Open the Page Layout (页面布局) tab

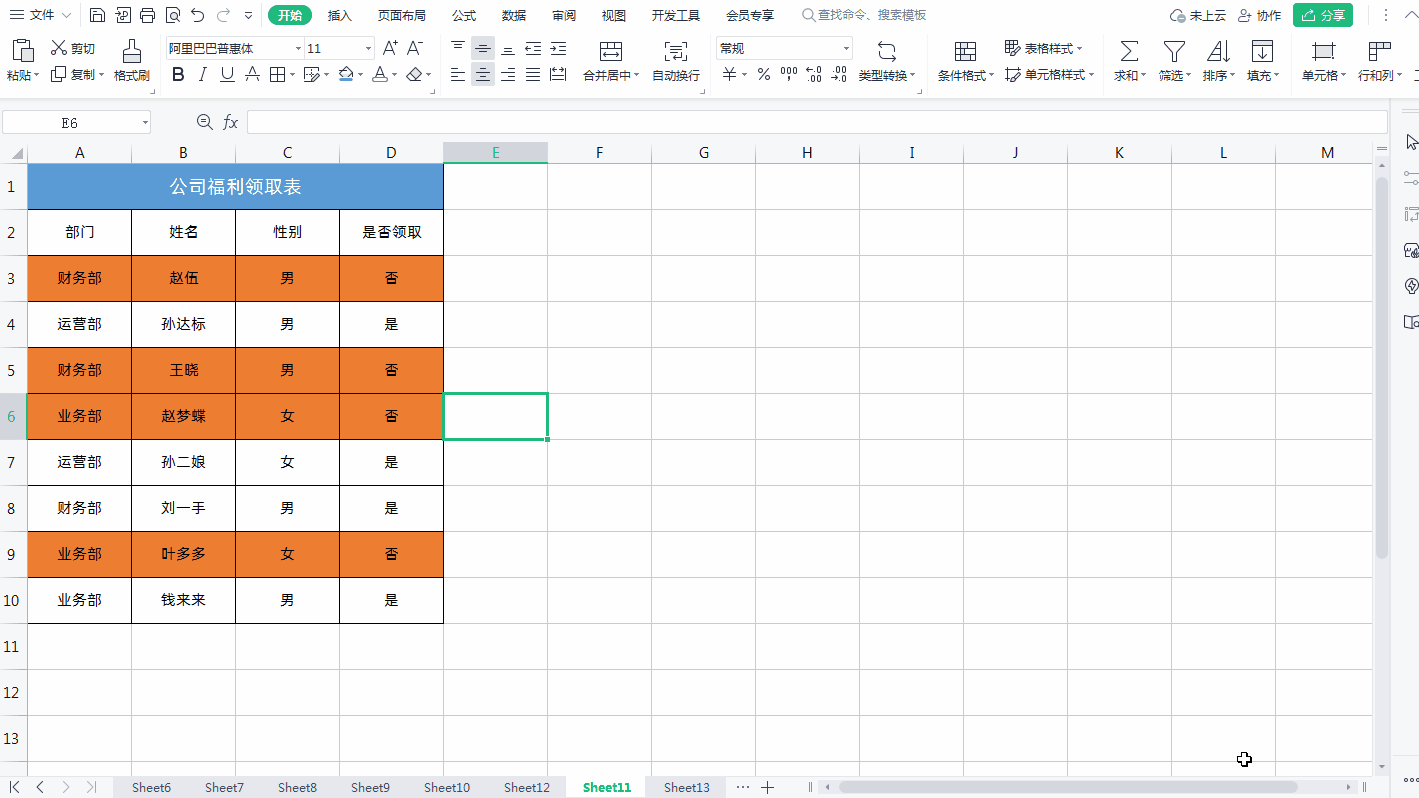[402, 15]
